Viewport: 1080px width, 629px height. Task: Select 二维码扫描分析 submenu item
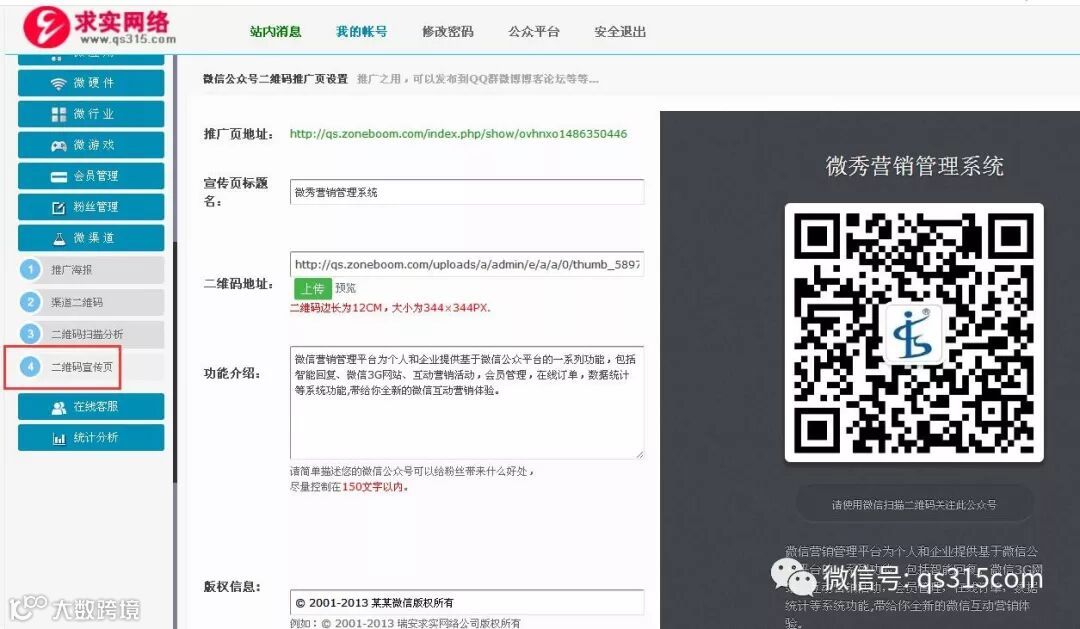point(92,334)
